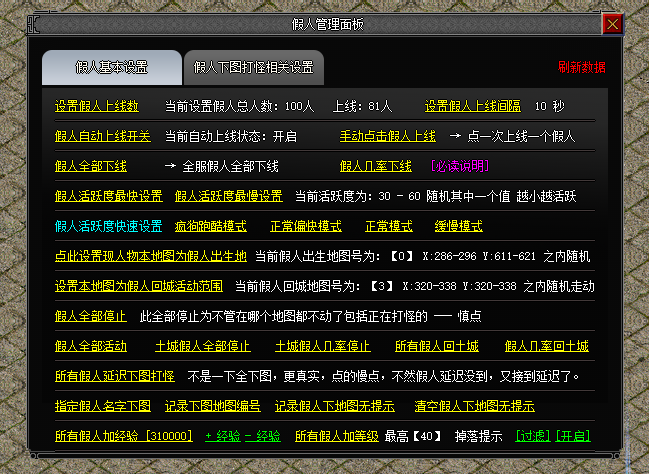Click 设置假人上线间隔 link
Screen dimensions: 649x474
click(473, 106)
